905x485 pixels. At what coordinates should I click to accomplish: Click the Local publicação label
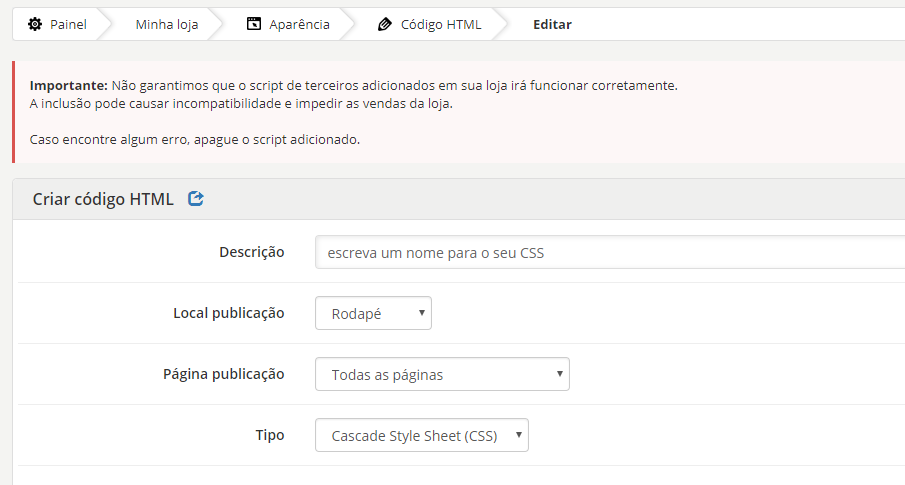[x=228, y=313]
